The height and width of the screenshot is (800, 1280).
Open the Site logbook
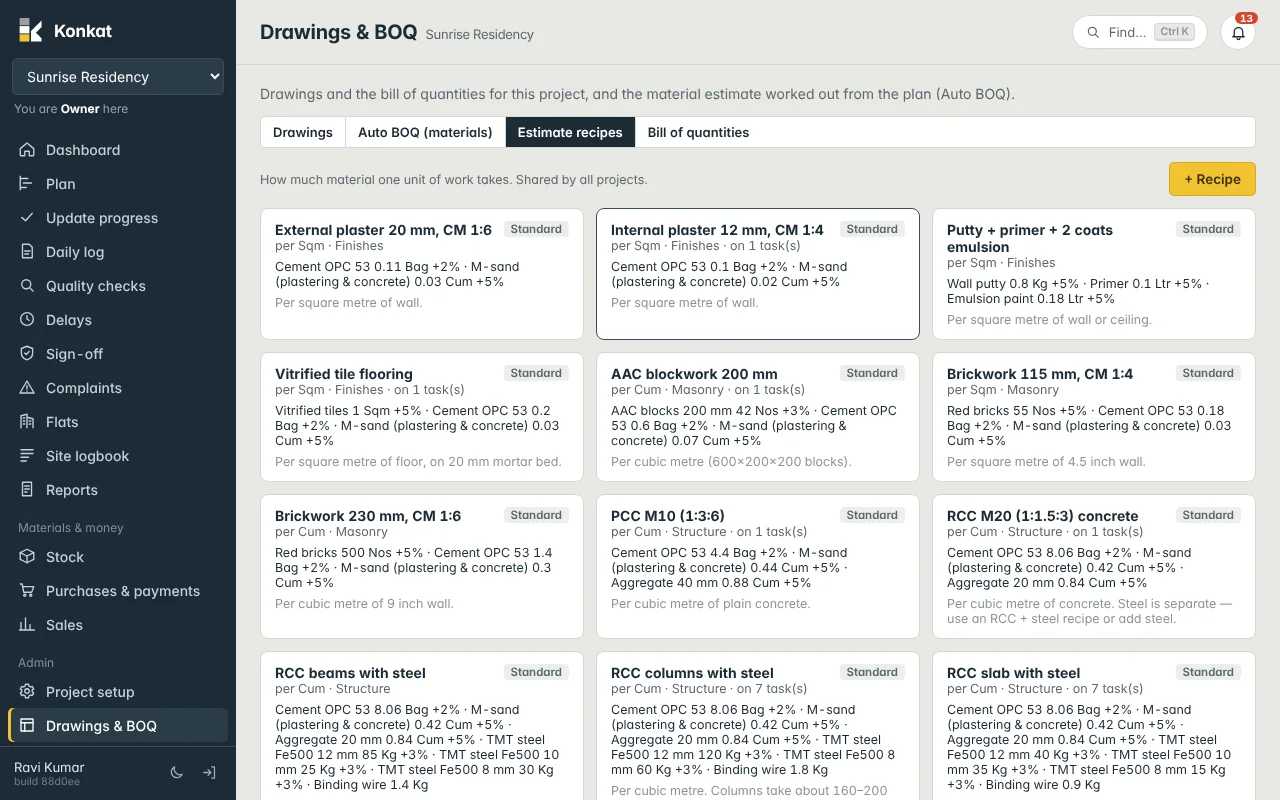click(x=118, y=456)
